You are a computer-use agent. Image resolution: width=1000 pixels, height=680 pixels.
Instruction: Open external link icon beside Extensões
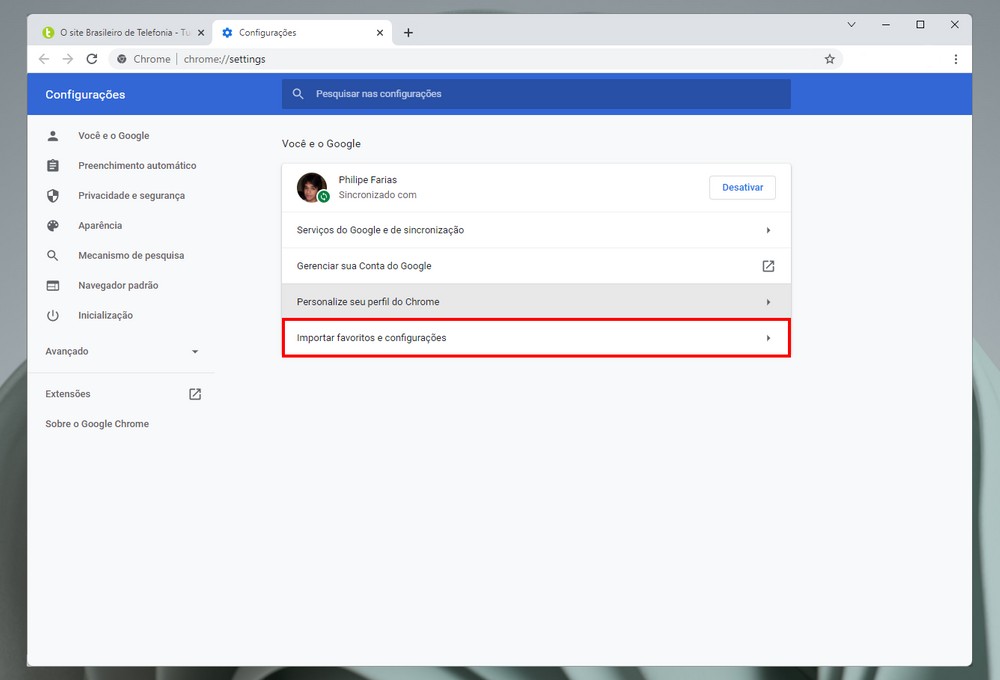[195, 394]
